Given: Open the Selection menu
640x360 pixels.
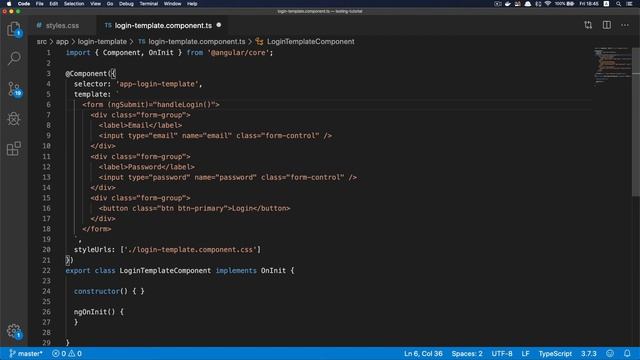Looking at the screenshot, I should (x=74, y=4).
